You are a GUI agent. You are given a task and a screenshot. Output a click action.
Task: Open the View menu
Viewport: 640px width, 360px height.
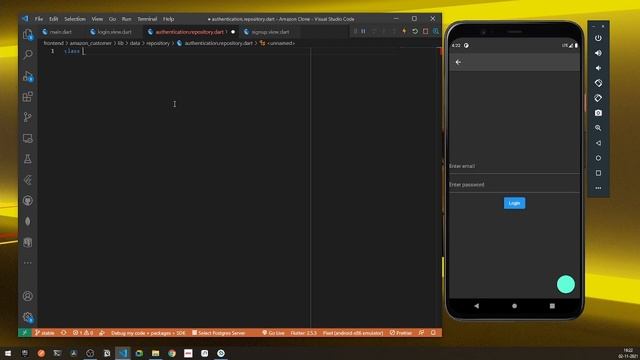click(97, 19)
